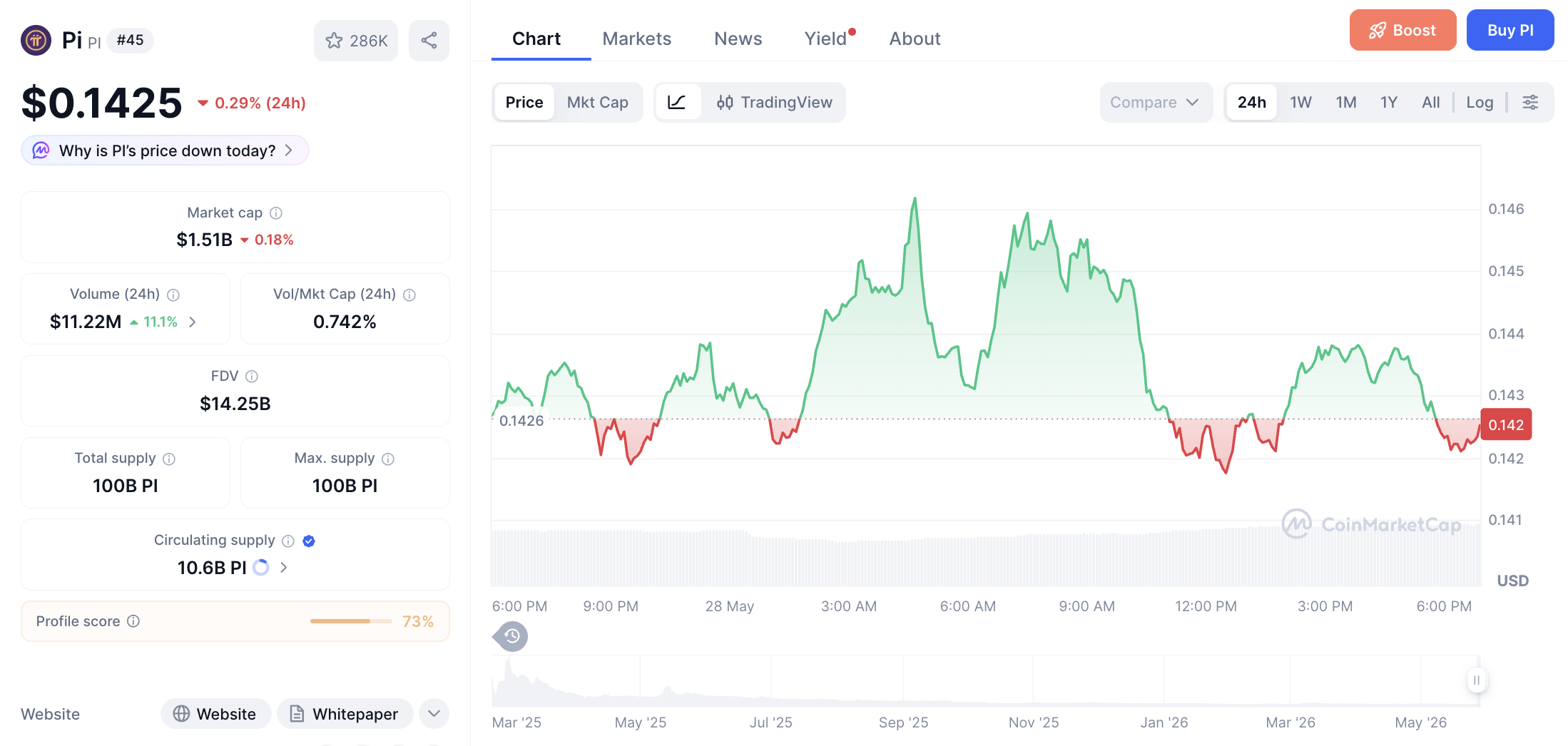Click the $0.1425 price heading
This screenshot has width=1568, height=746.
(102, 102)
